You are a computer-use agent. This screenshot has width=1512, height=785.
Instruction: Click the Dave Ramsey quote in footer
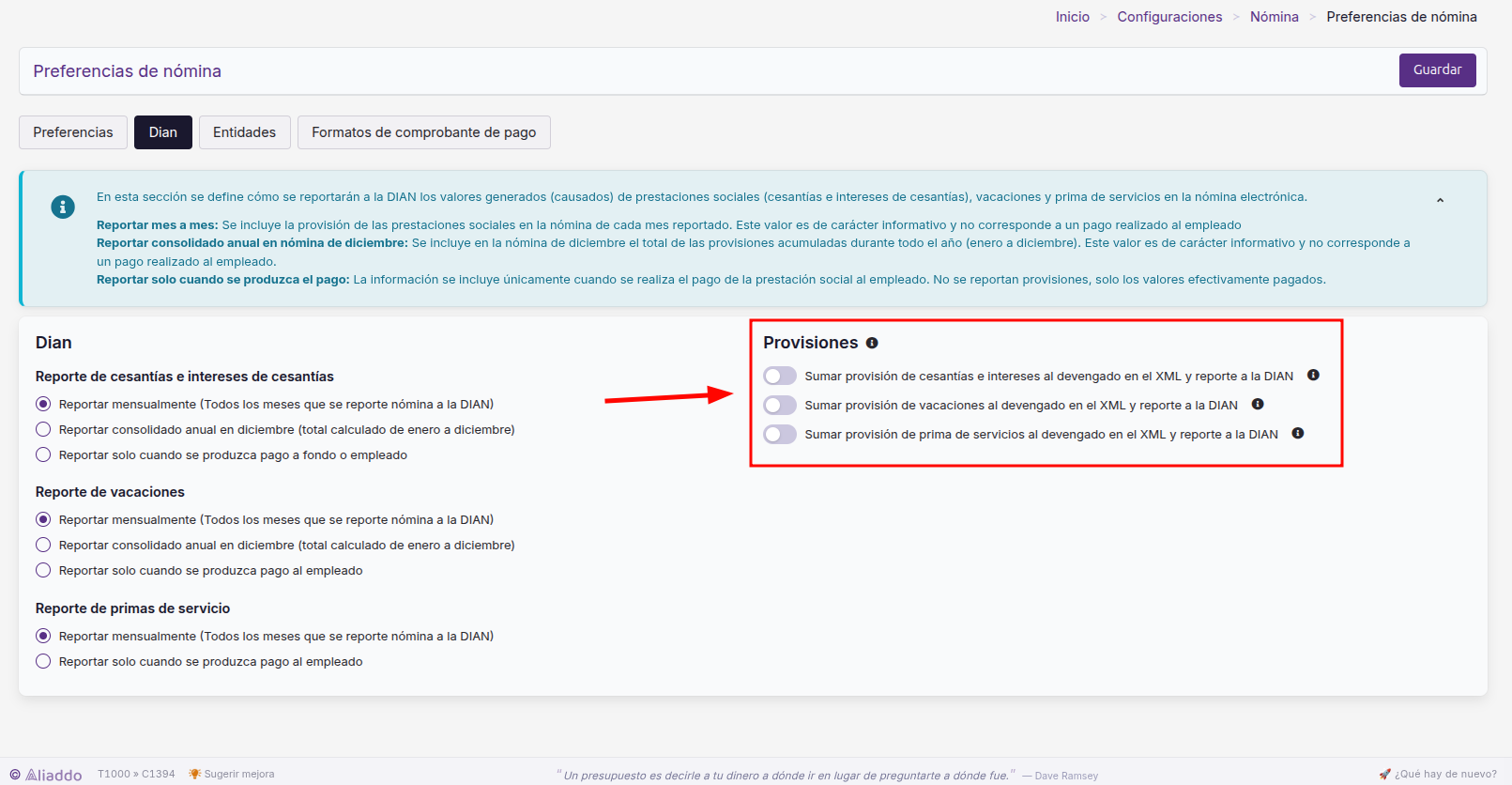(x=827, y=775)
